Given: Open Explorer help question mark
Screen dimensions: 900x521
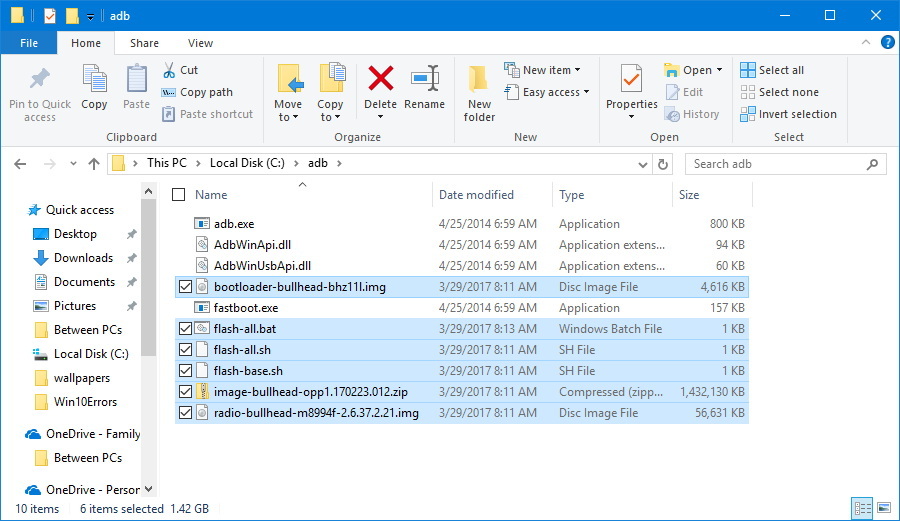Looking at the screenshot, I should 887,42.
